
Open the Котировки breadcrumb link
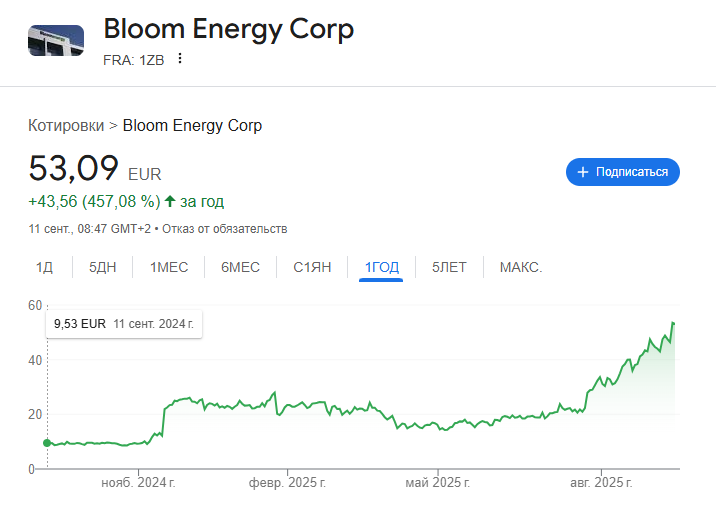coord(66,125)
